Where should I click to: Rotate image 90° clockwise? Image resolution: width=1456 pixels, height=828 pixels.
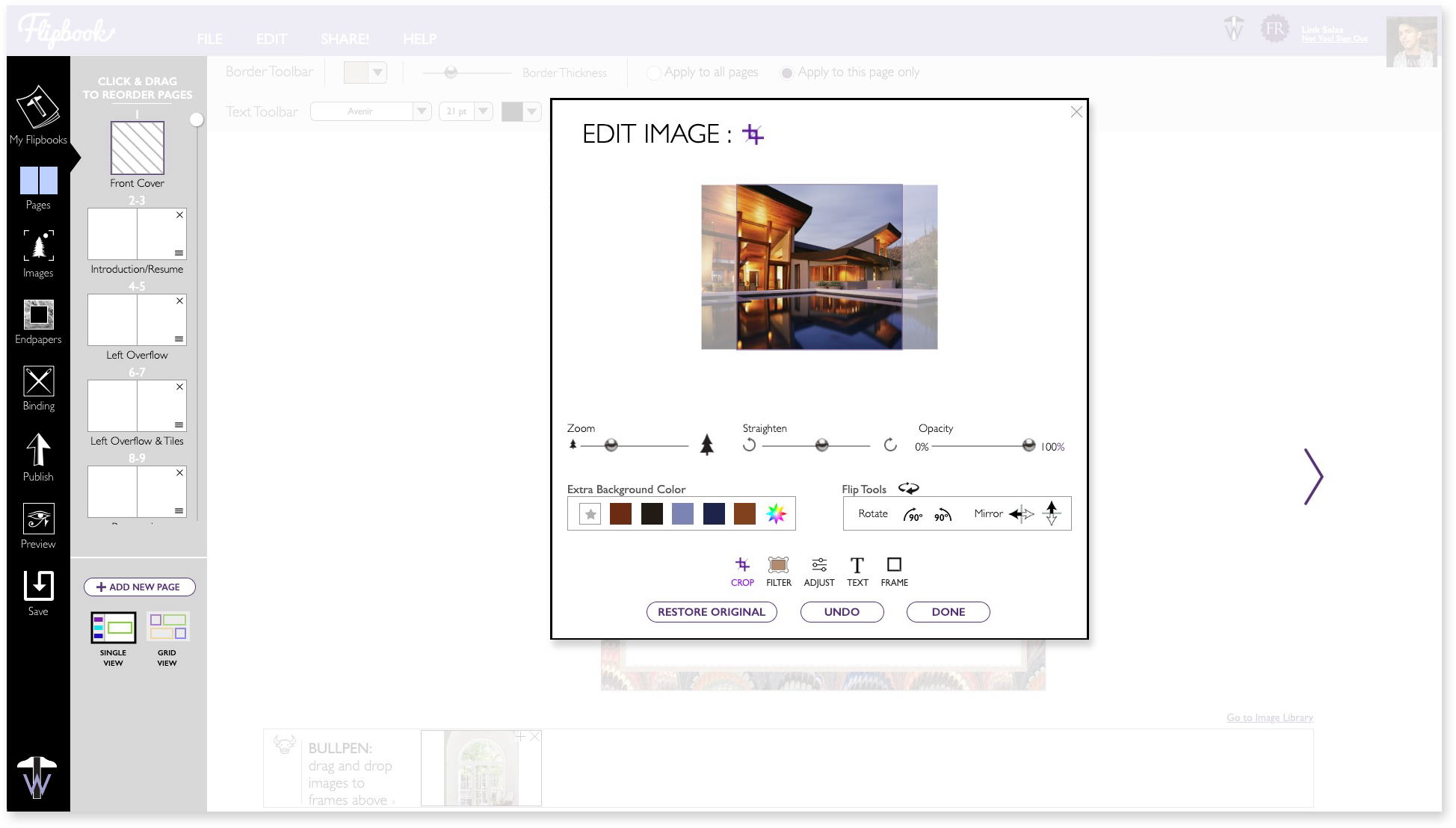[913, 515]
